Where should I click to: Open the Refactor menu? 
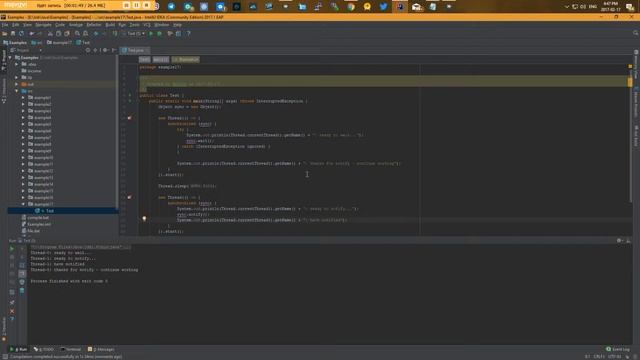pos(94,25)
